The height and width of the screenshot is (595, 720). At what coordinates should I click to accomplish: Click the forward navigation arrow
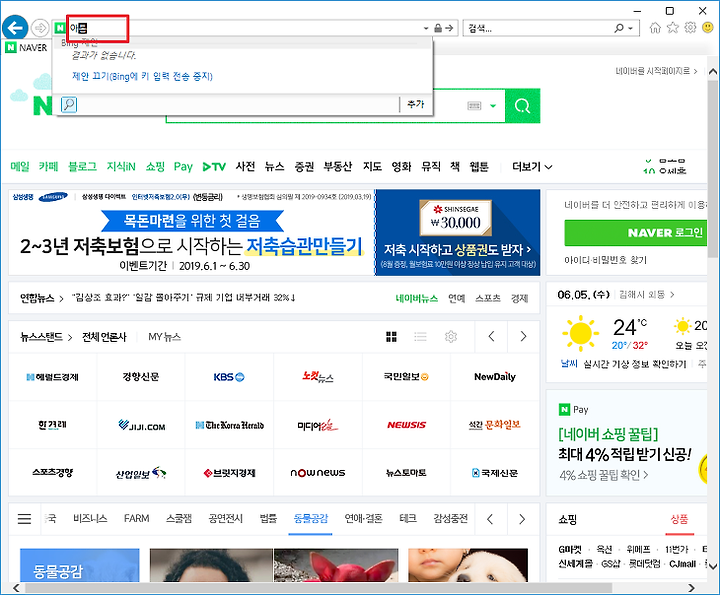coord(40,28)
